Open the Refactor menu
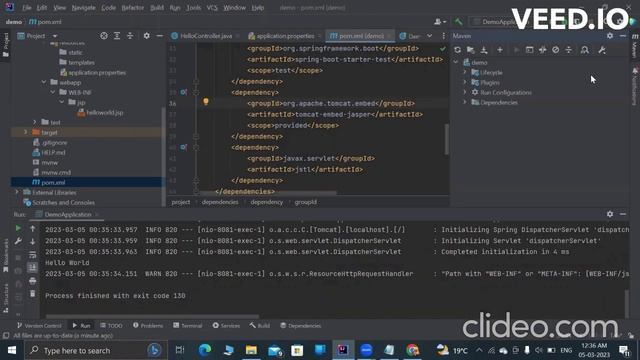Viewport: 640px width, 360px height. (x=133, y=7)
